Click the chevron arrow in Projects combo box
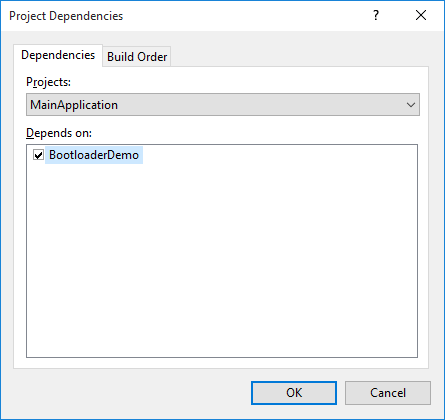The height and width of the screenshot is (420, 445). [411, 105]
